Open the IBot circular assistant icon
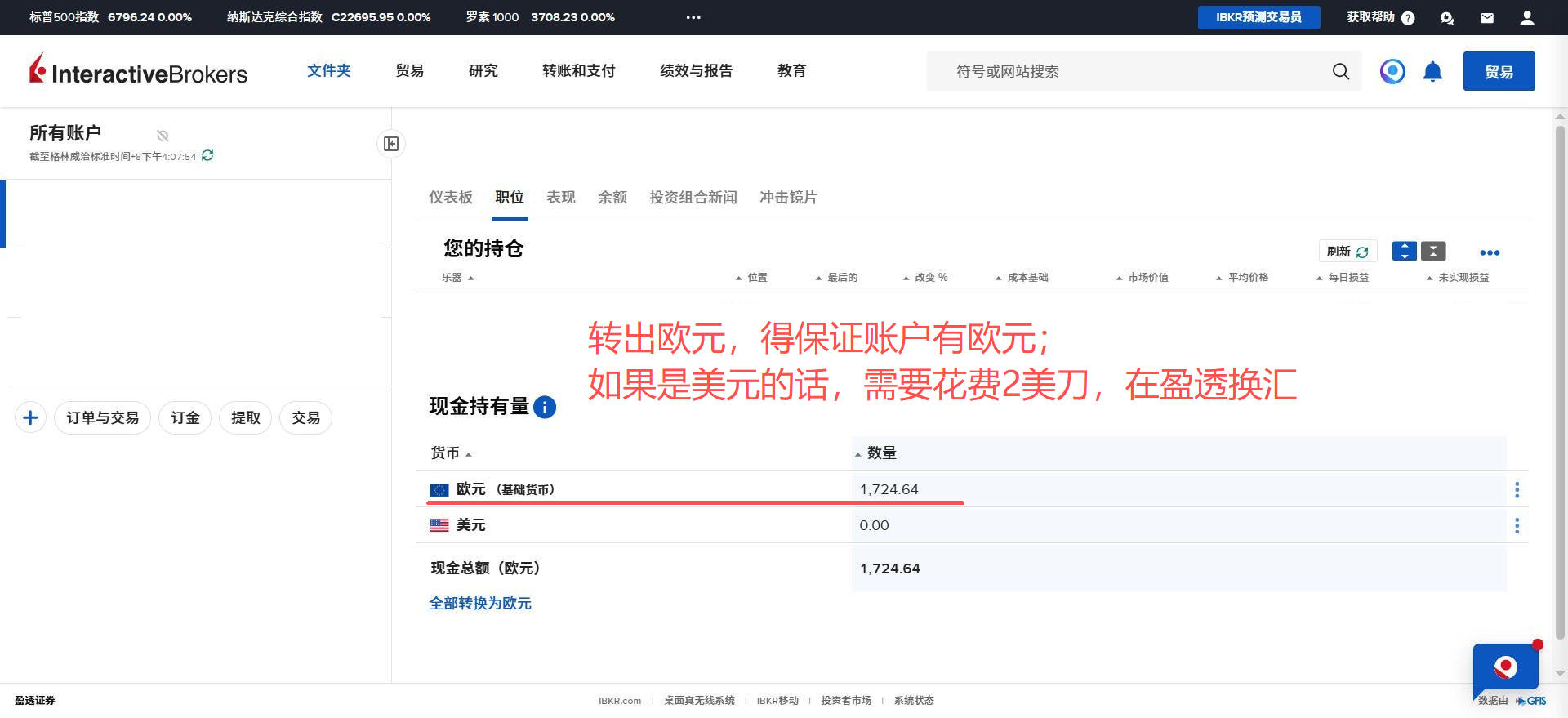Screen dimensions: 1568x718 tap(1392, 72)
